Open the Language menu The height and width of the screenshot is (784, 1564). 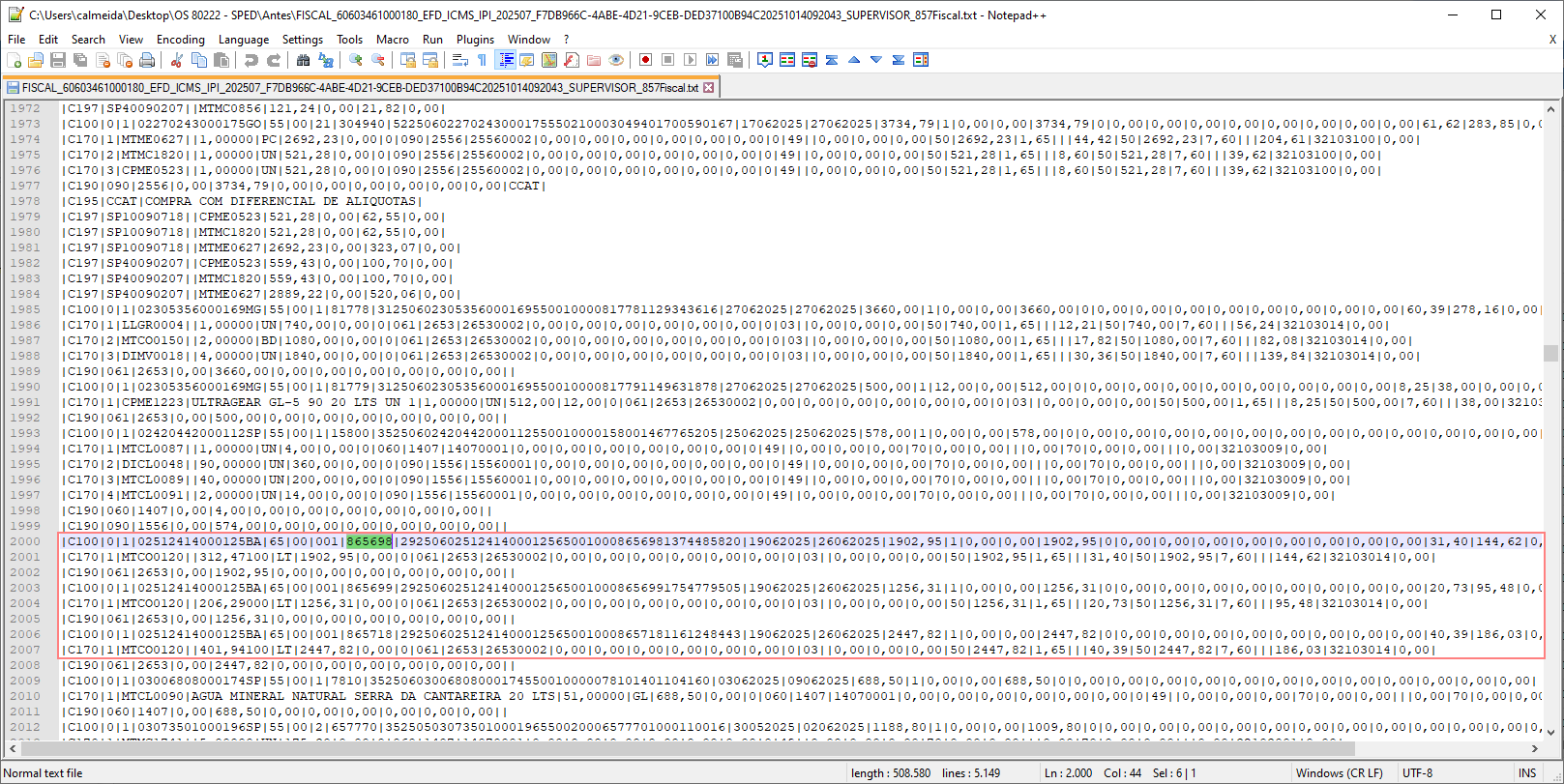tap(243, 40)
